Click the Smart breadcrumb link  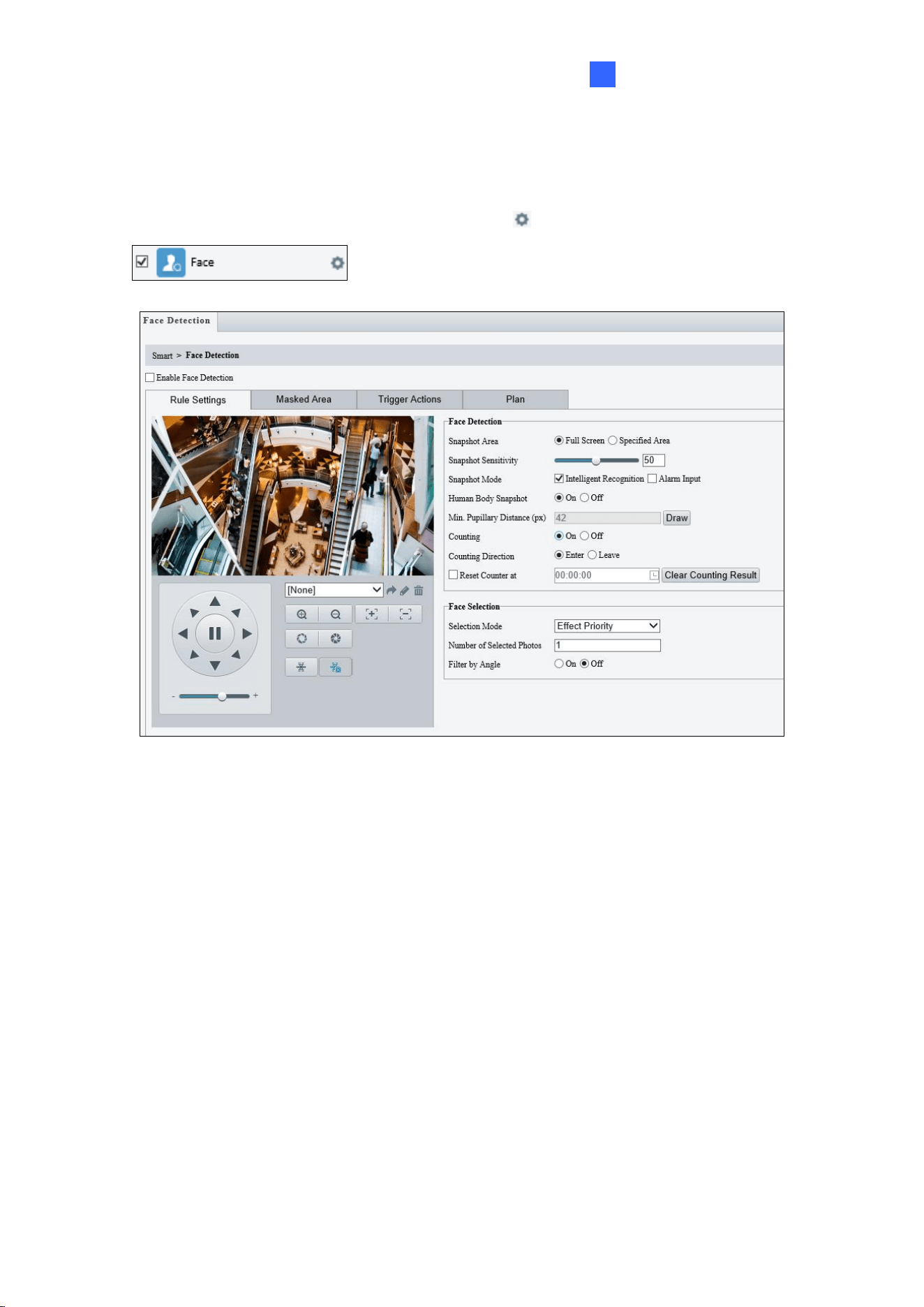162,356
